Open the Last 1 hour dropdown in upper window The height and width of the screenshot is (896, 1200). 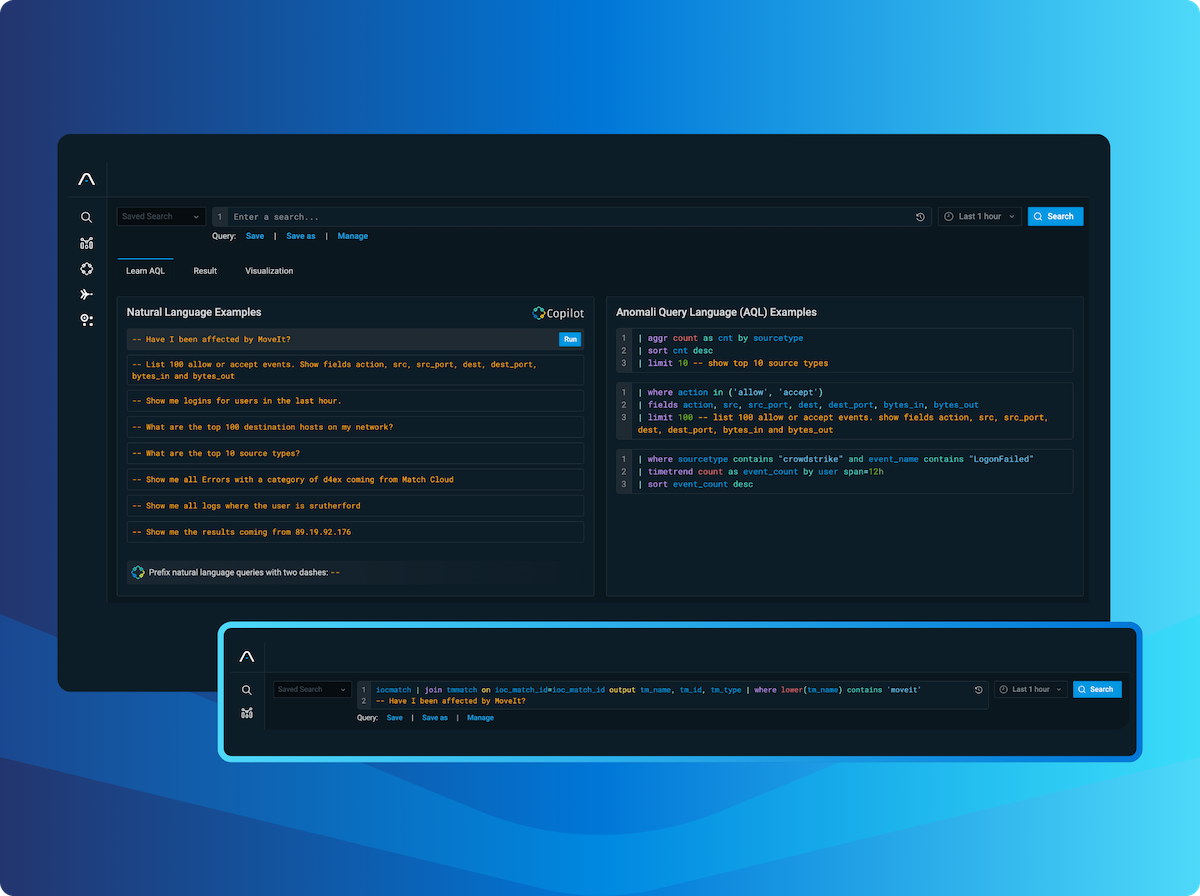[x=979, y=216]
